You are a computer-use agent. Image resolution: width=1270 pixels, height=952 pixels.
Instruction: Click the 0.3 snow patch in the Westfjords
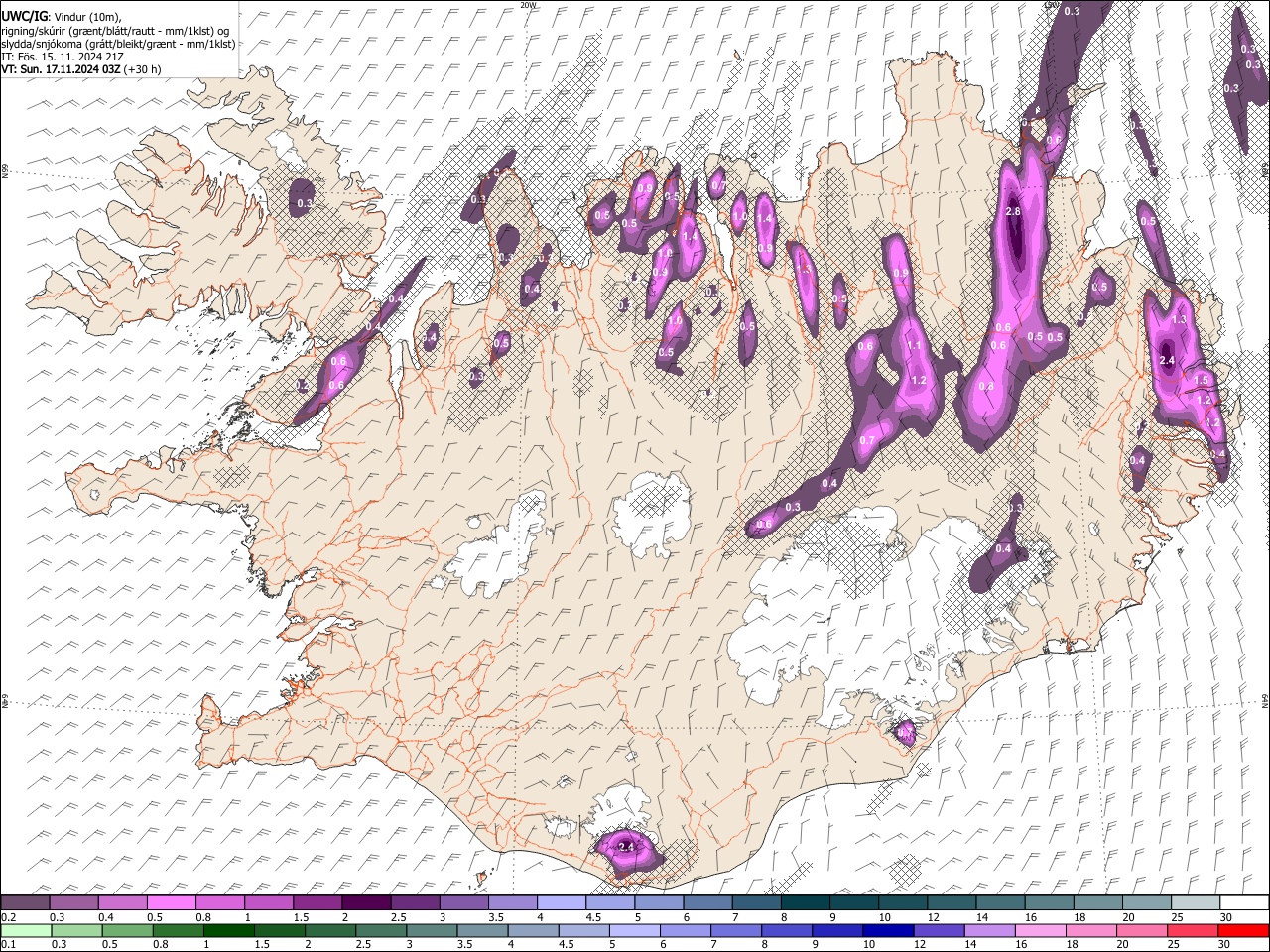[304, 196]
